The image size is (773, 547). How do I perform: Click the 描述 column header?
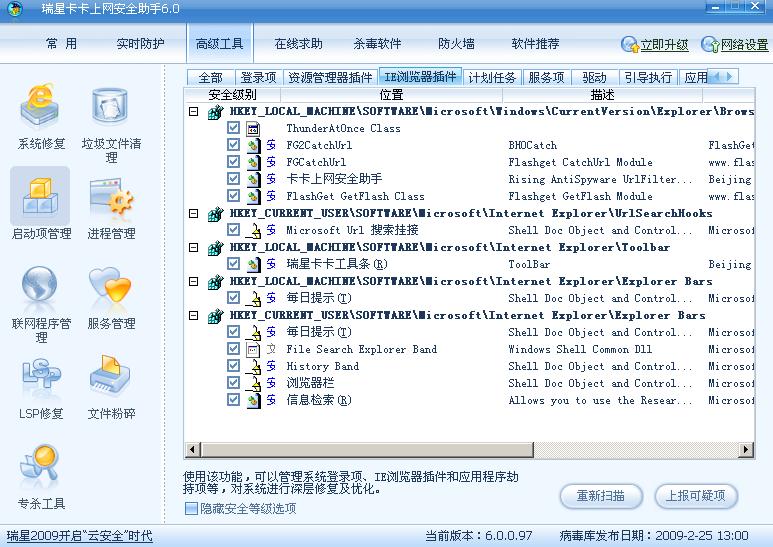[x=602, y=95]
